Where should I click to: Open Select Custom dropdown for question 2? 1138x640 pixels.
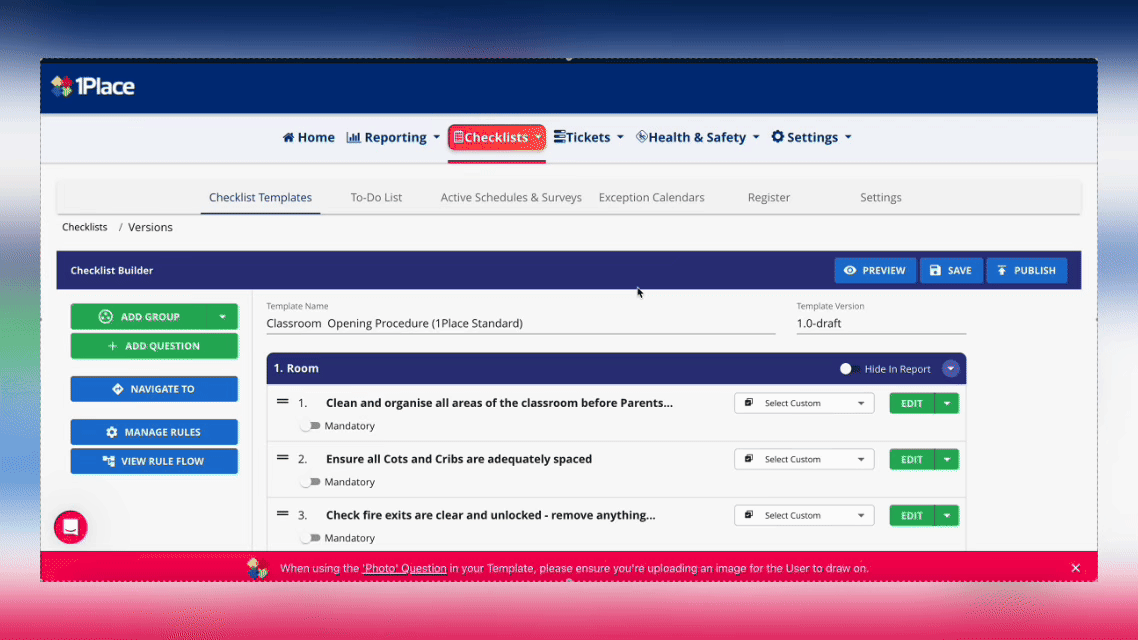tap(804, 459)
